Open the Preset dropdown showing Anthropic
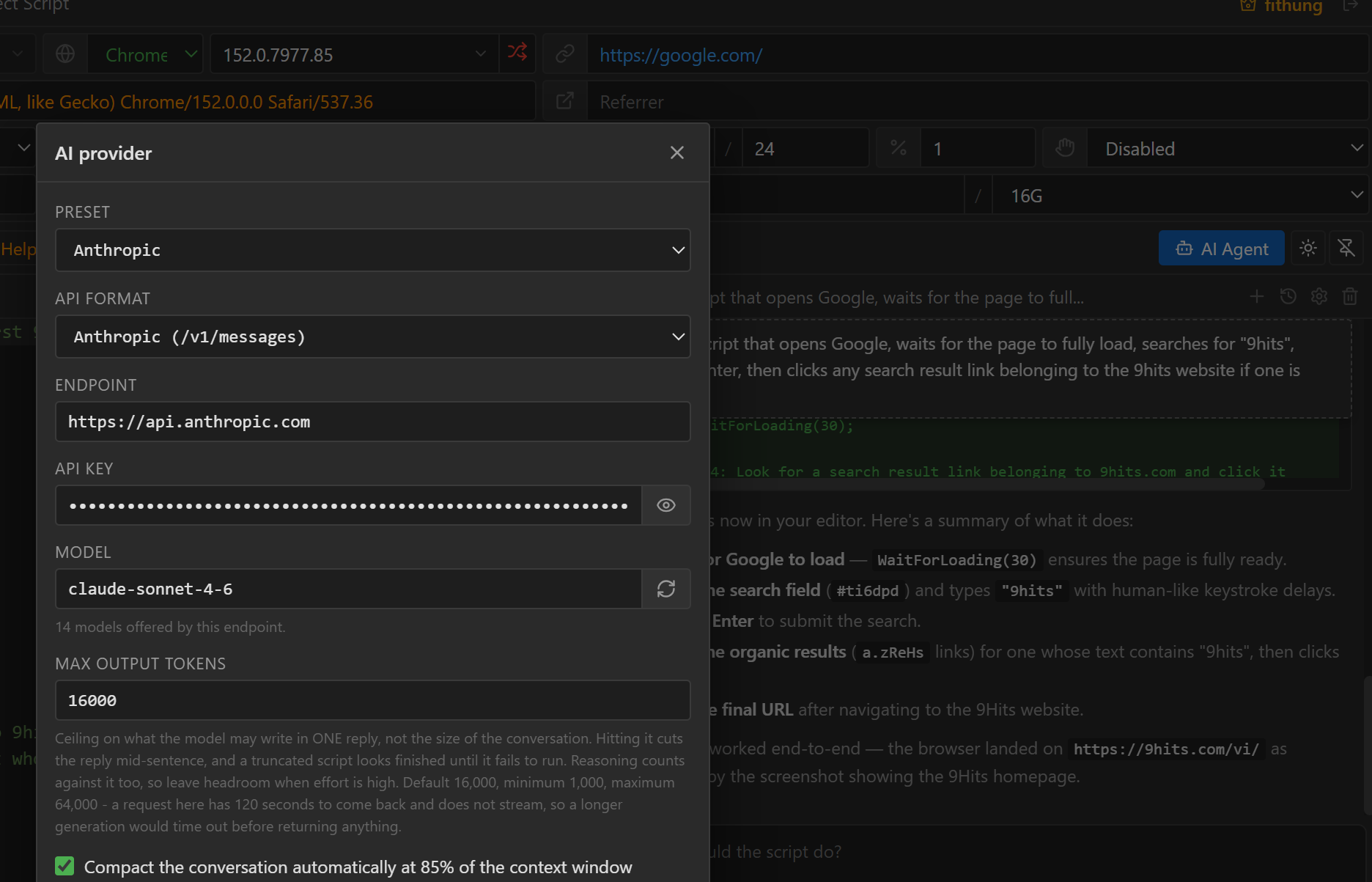1372x882 pixels. tap(372, 250)
